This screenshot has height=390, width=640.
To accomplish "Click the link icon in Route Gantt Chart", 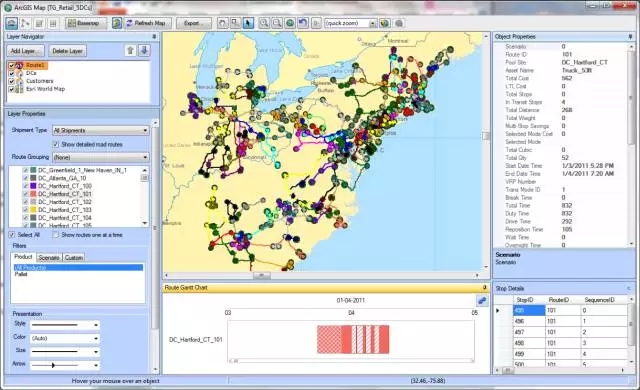I will [x=482, y=301].
